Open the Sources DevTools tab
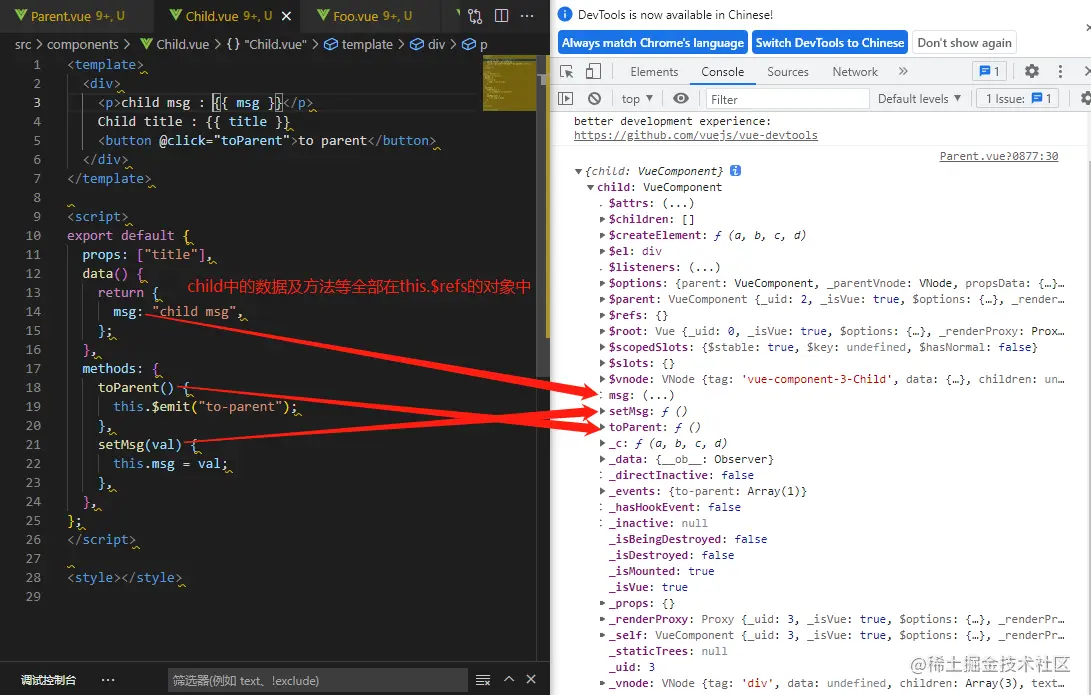Screen dimensions: 1091x695 point(788,72)
